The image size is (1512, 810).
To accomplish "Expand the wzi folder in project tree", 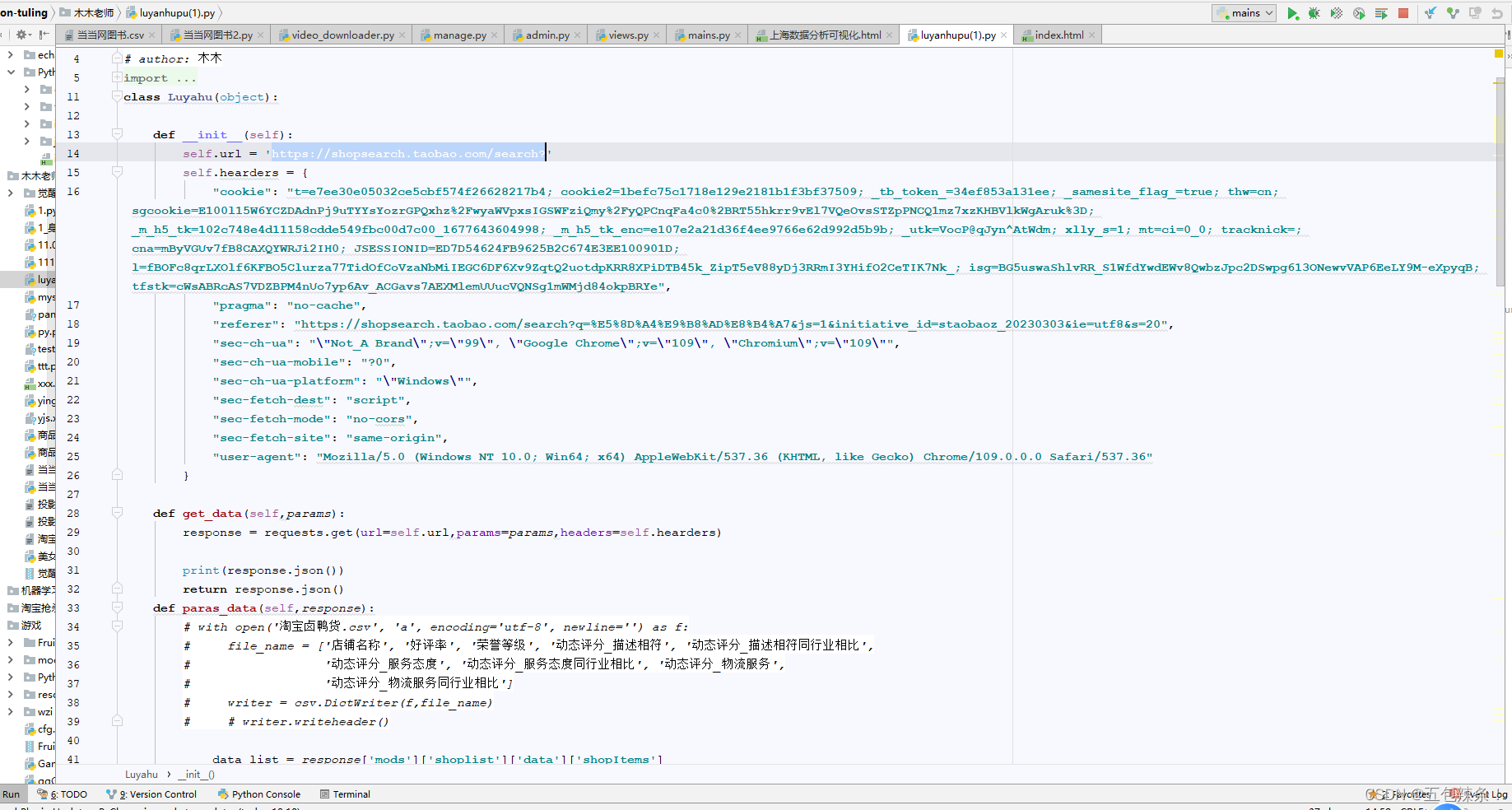I will pos(11,712).
